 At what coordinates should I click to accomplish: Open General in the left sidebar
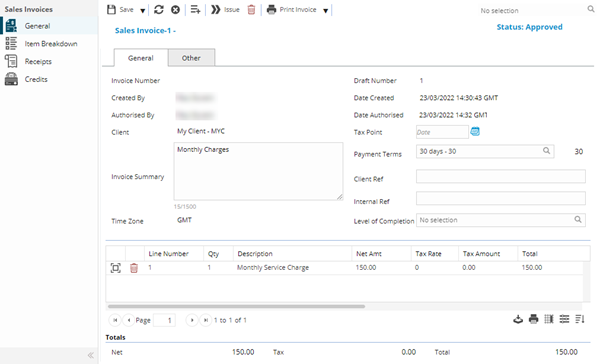click(x=38, y=26)
